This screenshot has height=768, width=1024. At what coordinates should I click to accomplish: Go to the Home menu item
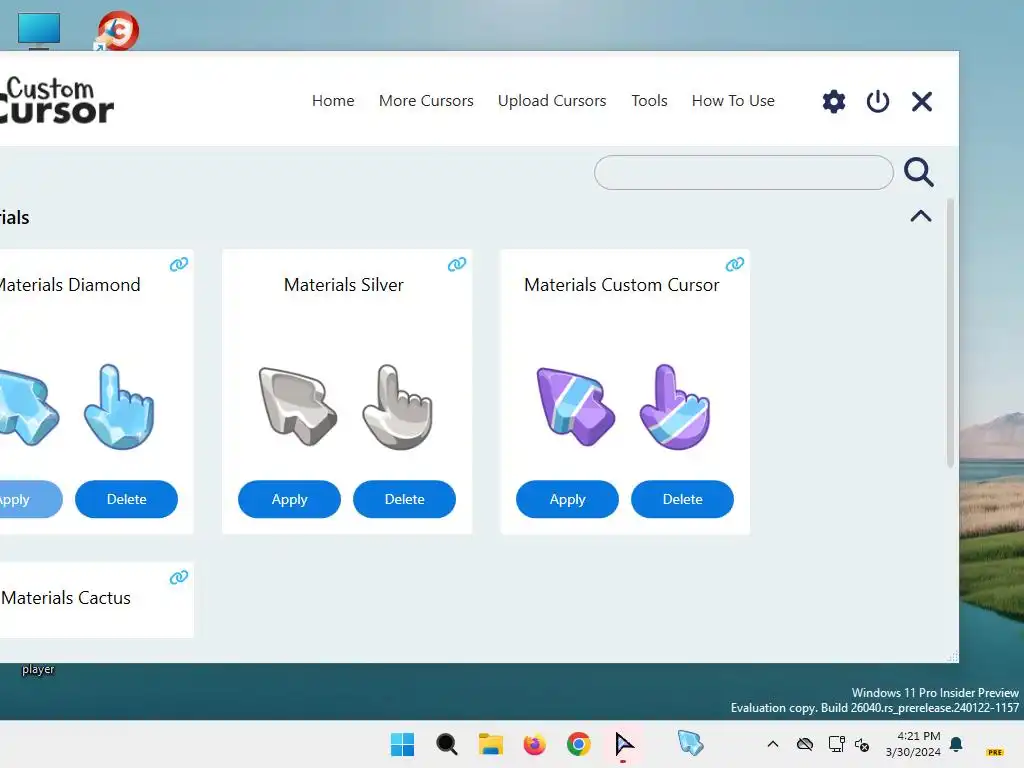(333, 101)
